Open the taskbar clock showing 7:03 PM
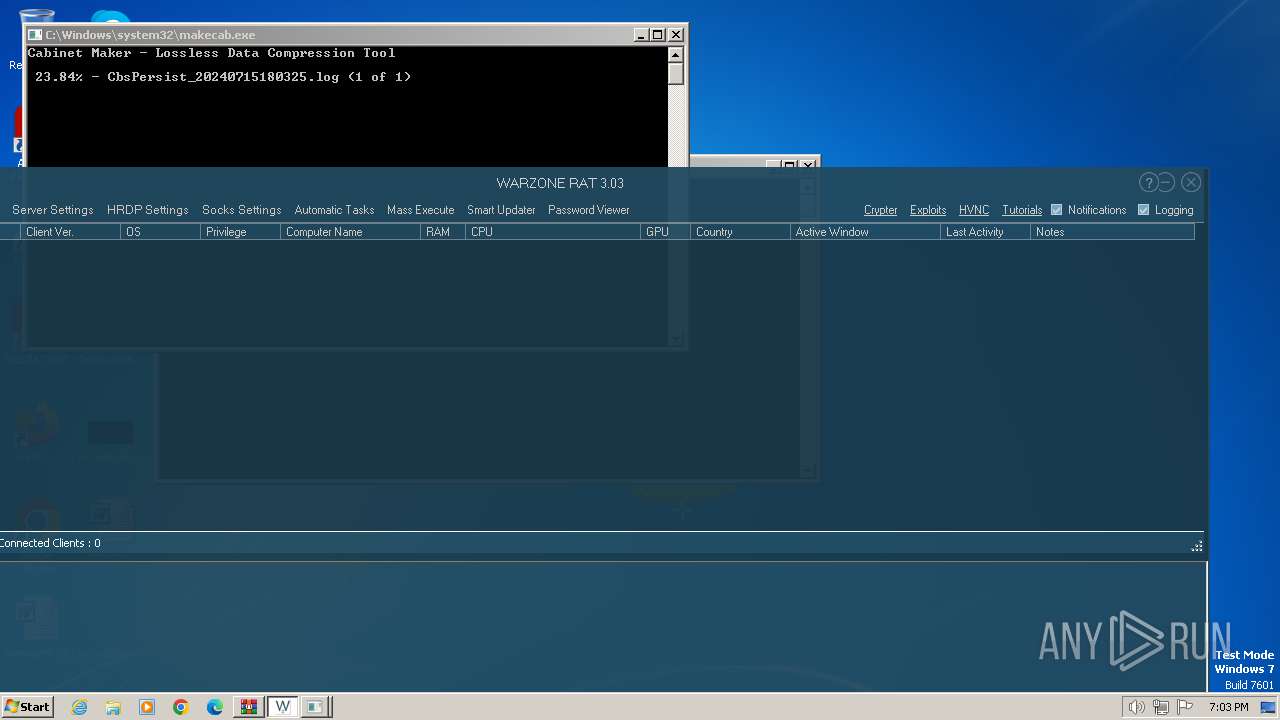1280x720 pixels. point(1228,707)
